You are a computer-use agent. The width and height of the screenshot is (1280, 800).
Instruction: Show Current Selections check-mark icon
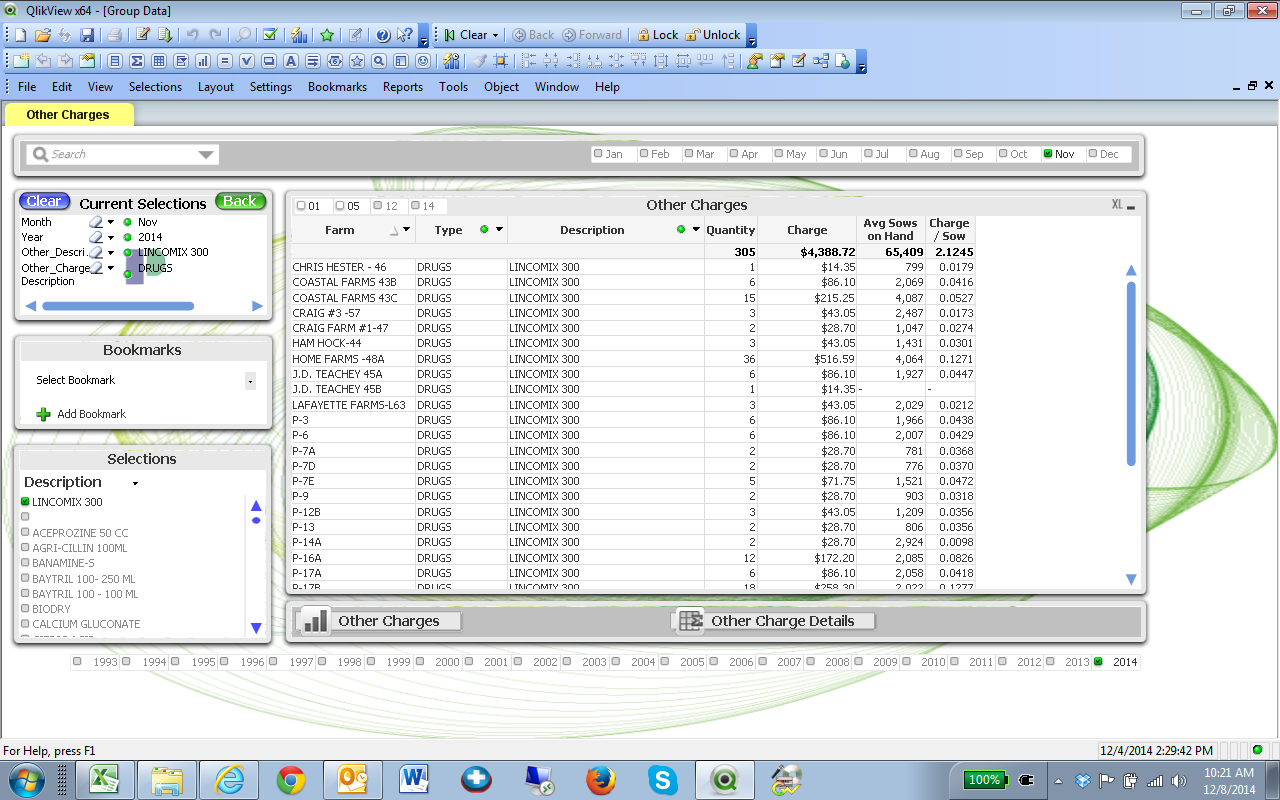270,35
